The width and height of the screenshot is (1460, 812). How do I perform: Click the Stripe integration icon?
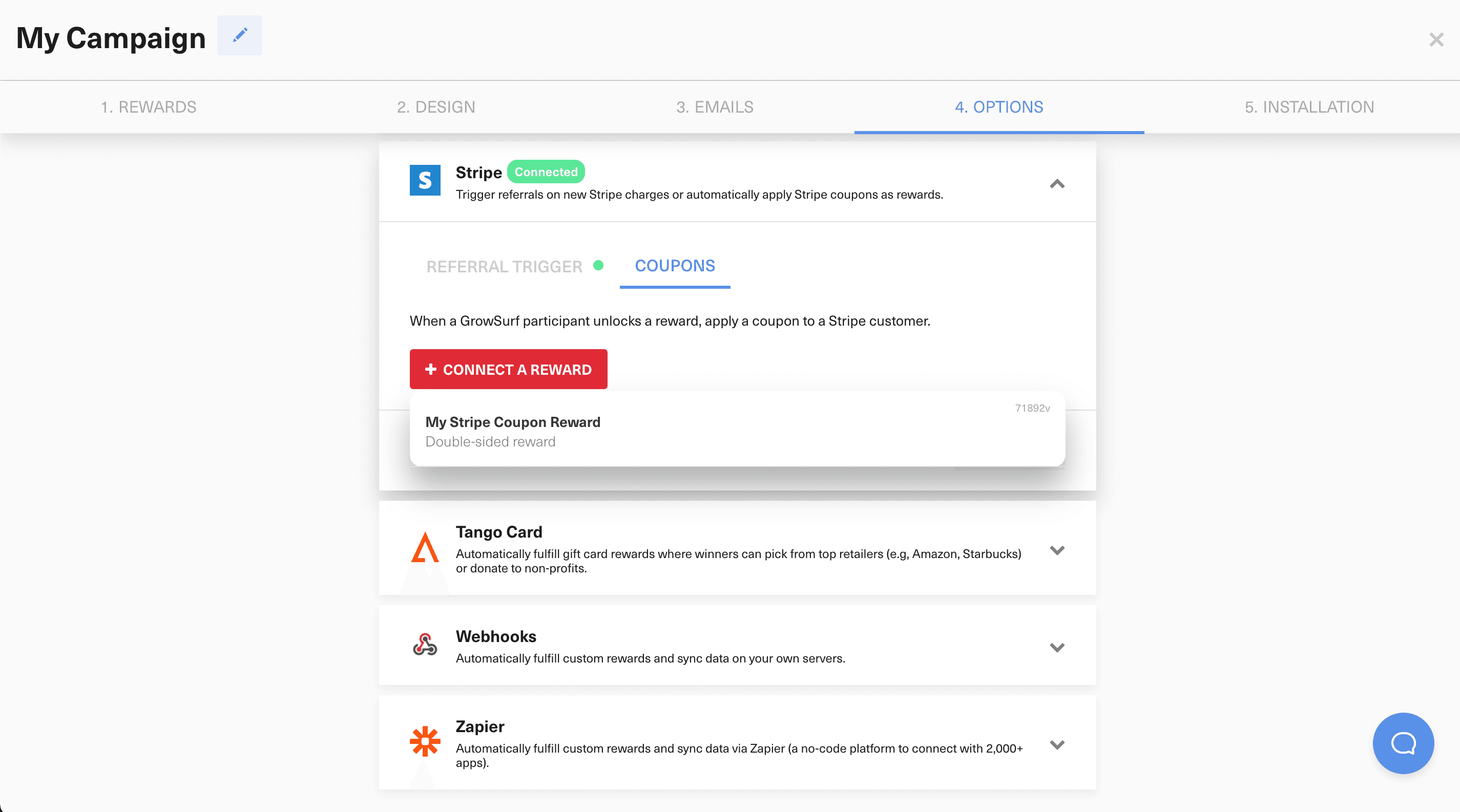tap(425, 180)
